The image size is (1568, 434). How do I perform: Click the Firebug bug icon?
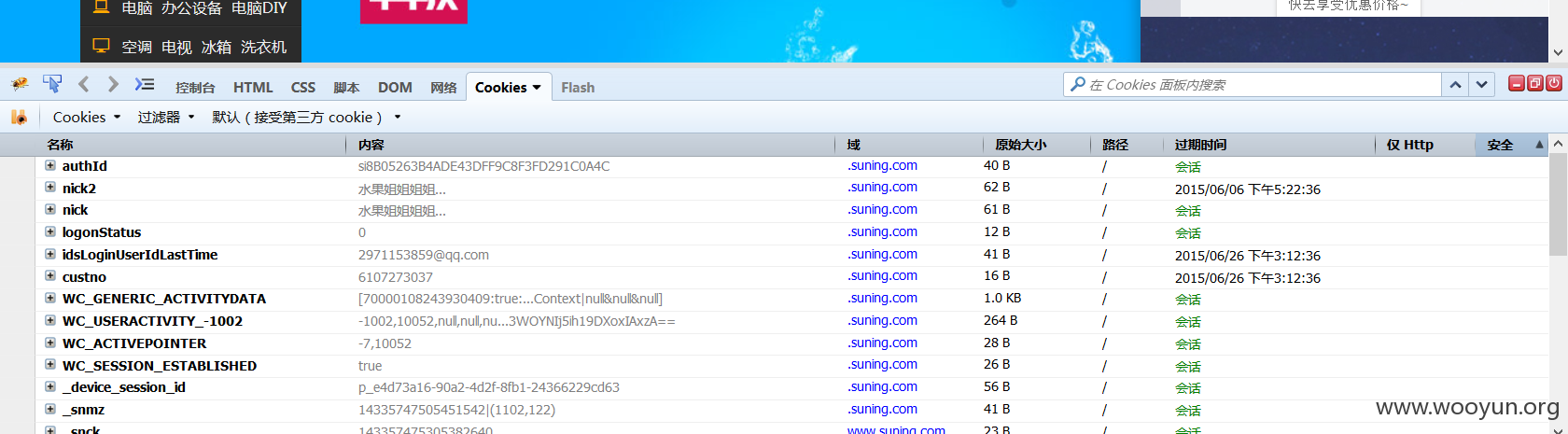[x=20, y=85]
